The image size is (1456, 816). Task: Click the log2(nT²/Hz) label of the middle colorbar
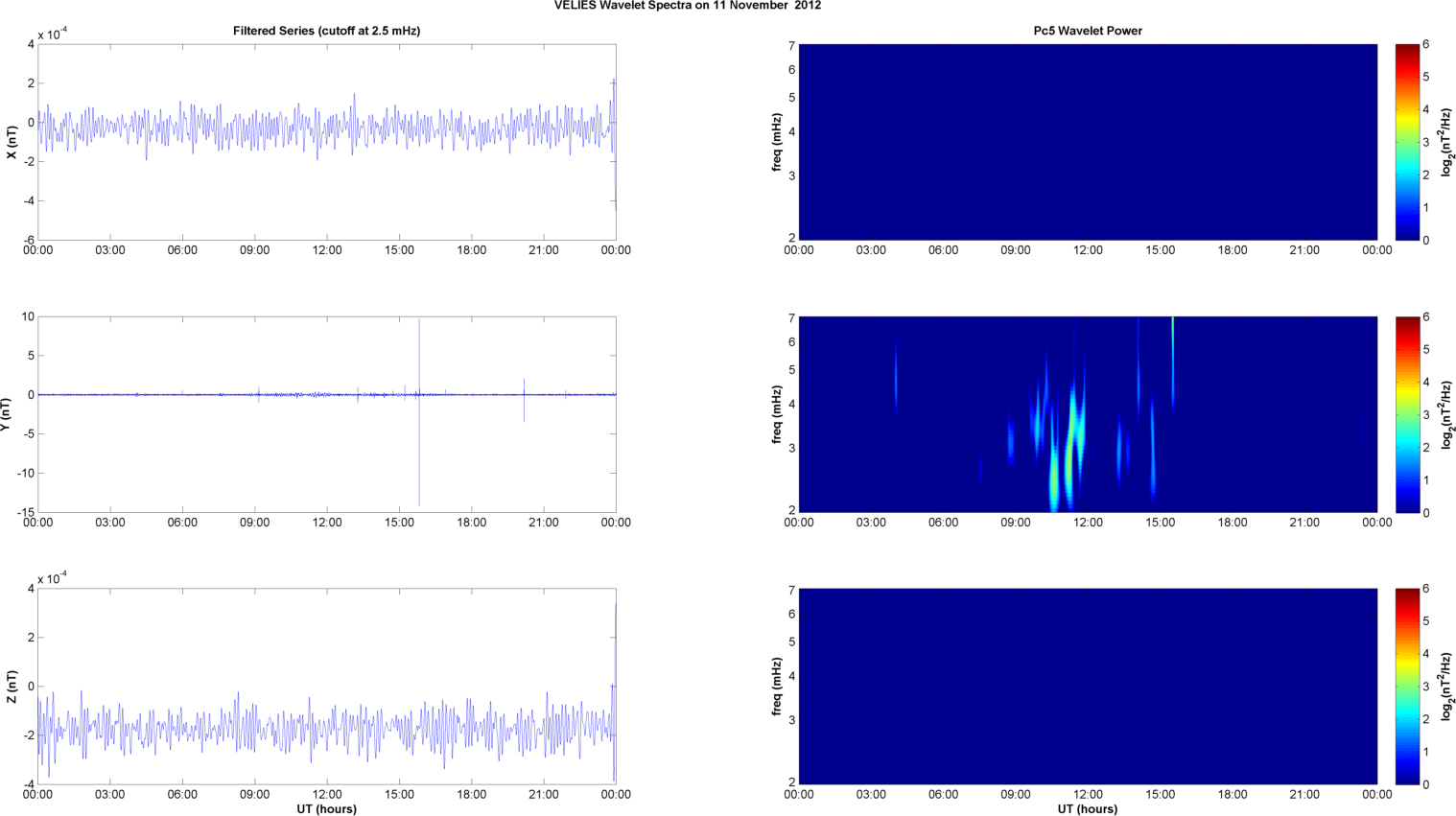(1447, 414)
